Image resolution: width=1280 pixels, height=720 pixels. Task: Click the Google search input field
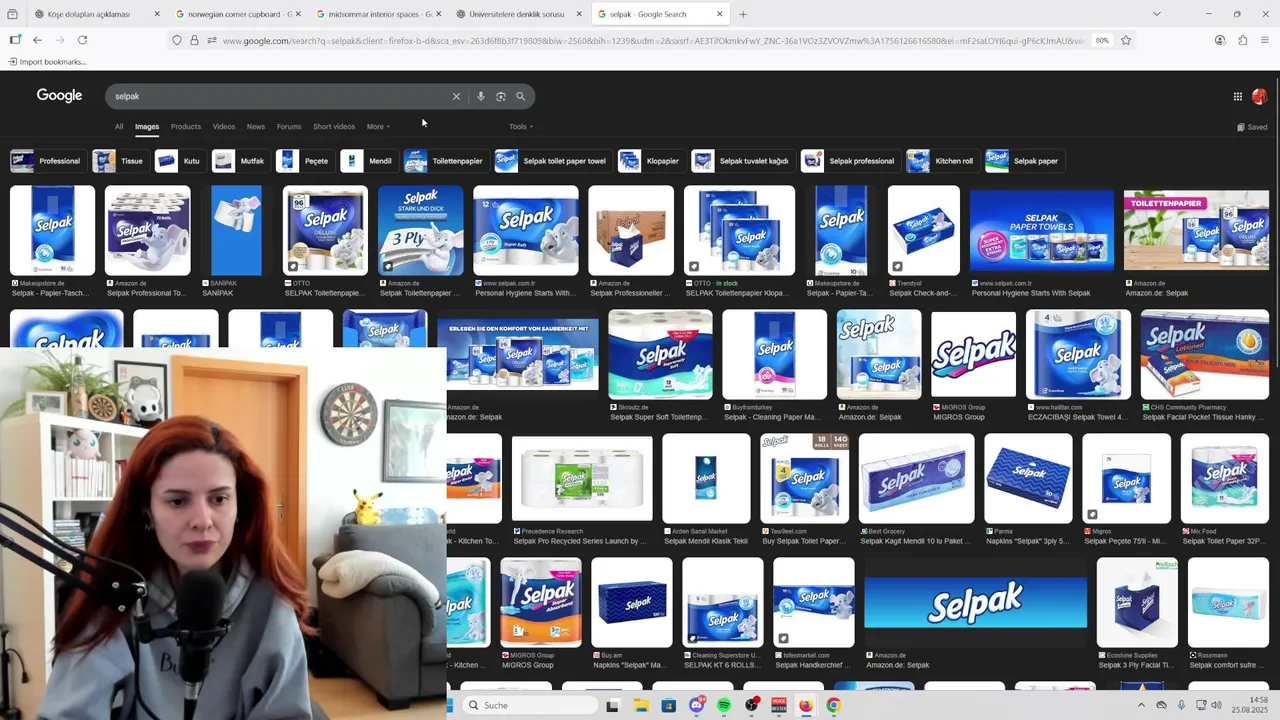tap(280, 97)
